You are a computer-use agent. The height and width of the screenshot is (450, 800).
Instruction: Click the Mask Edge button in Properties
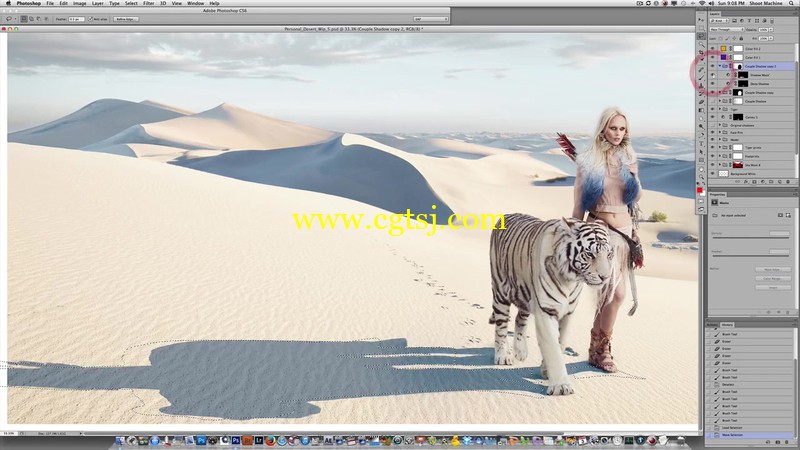coord(773,269)
